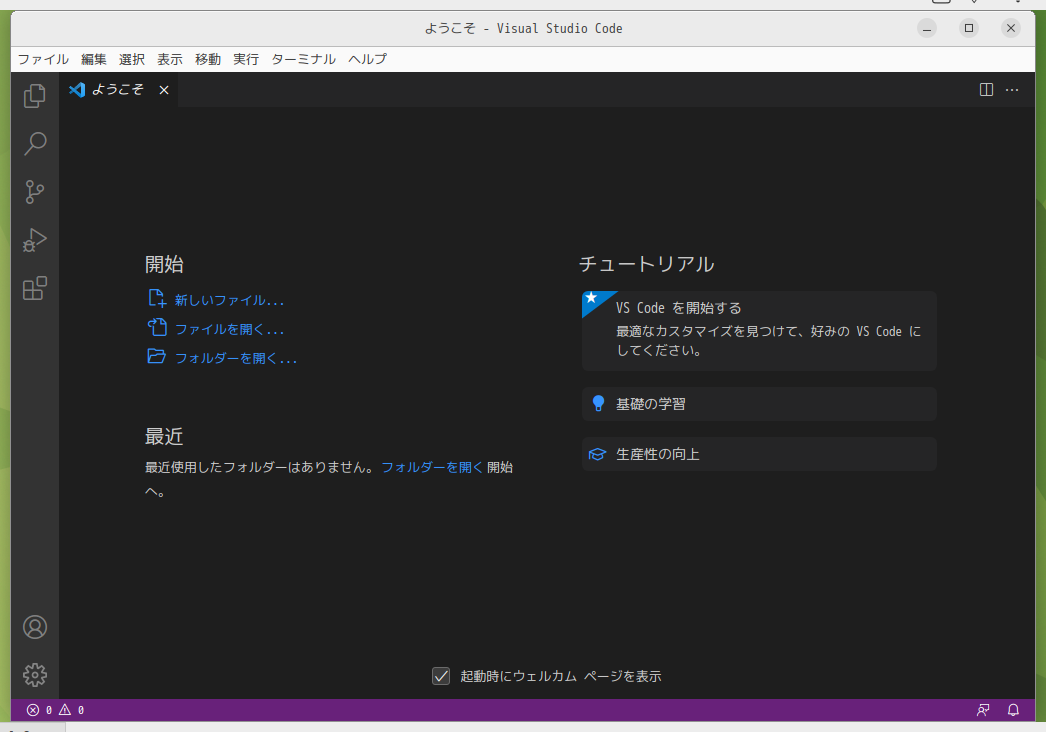Click the チュートリアル heading

[646, 264]
